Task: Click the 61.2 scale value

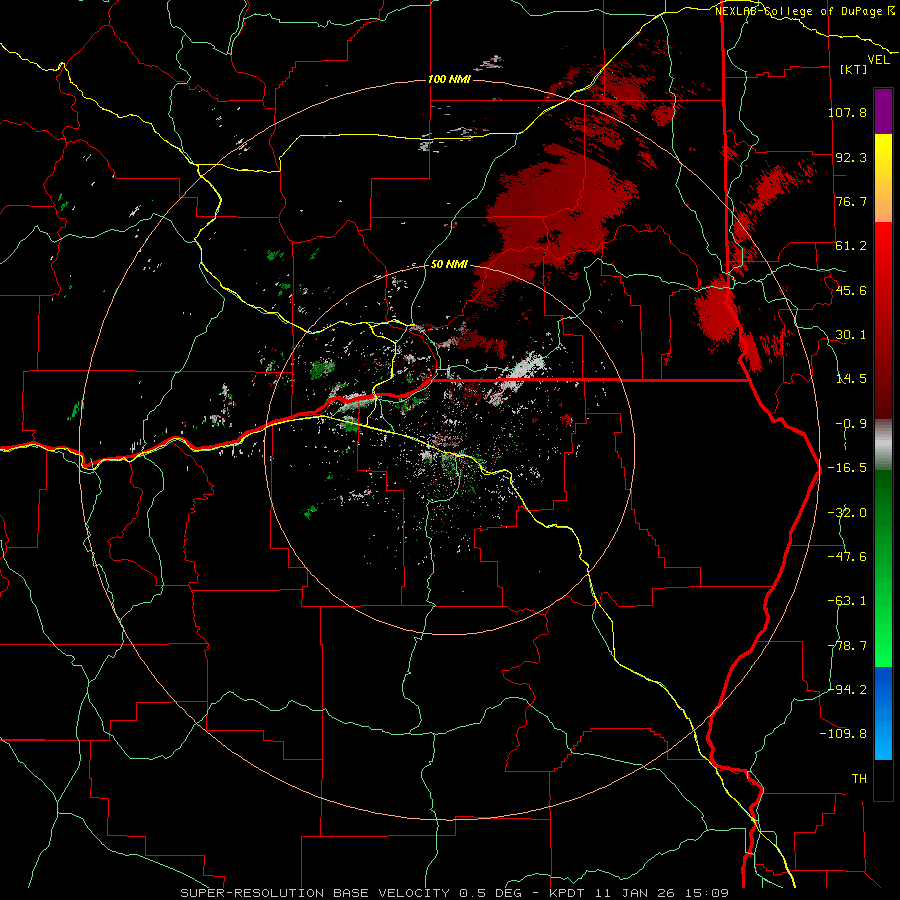Action: (x=851, y=246)
